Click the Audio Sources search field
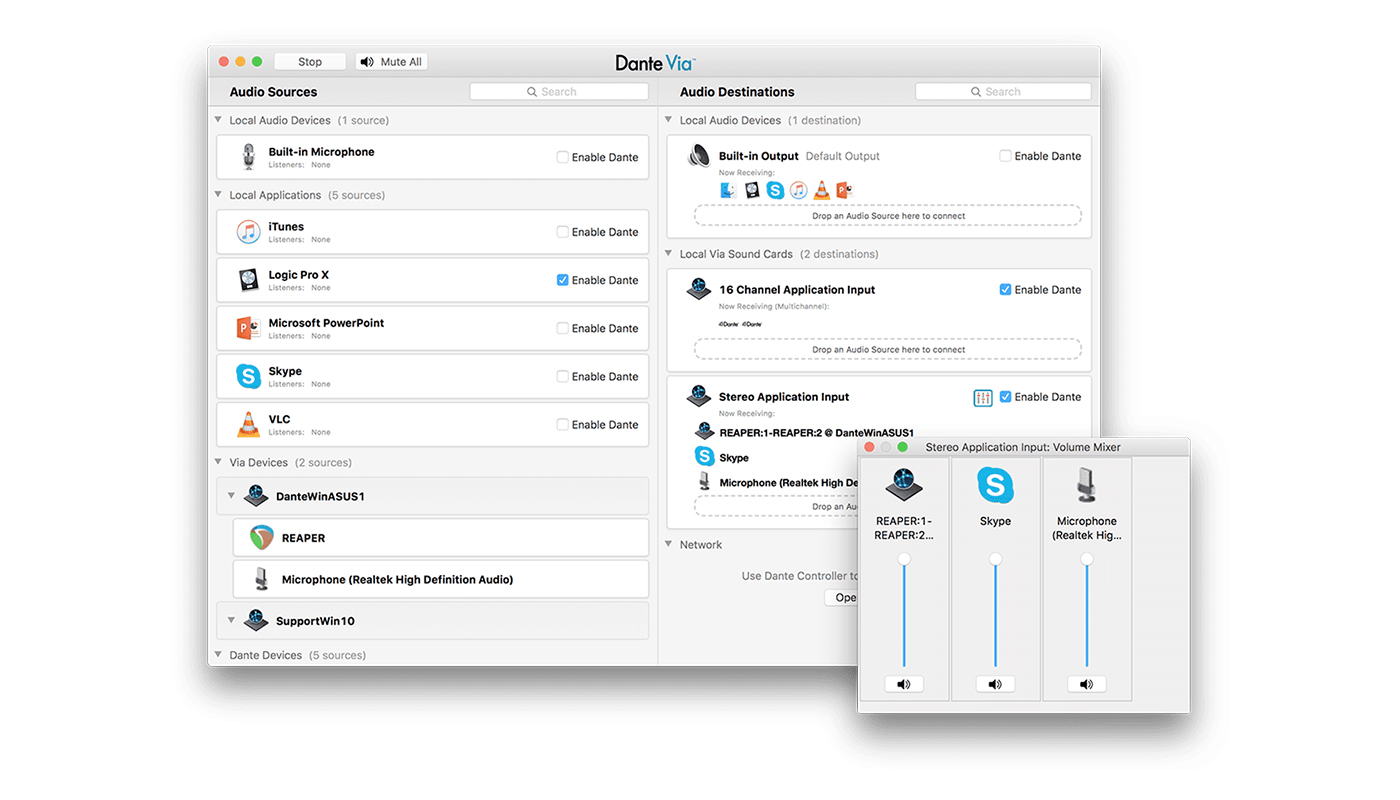 tap(559, 92)
